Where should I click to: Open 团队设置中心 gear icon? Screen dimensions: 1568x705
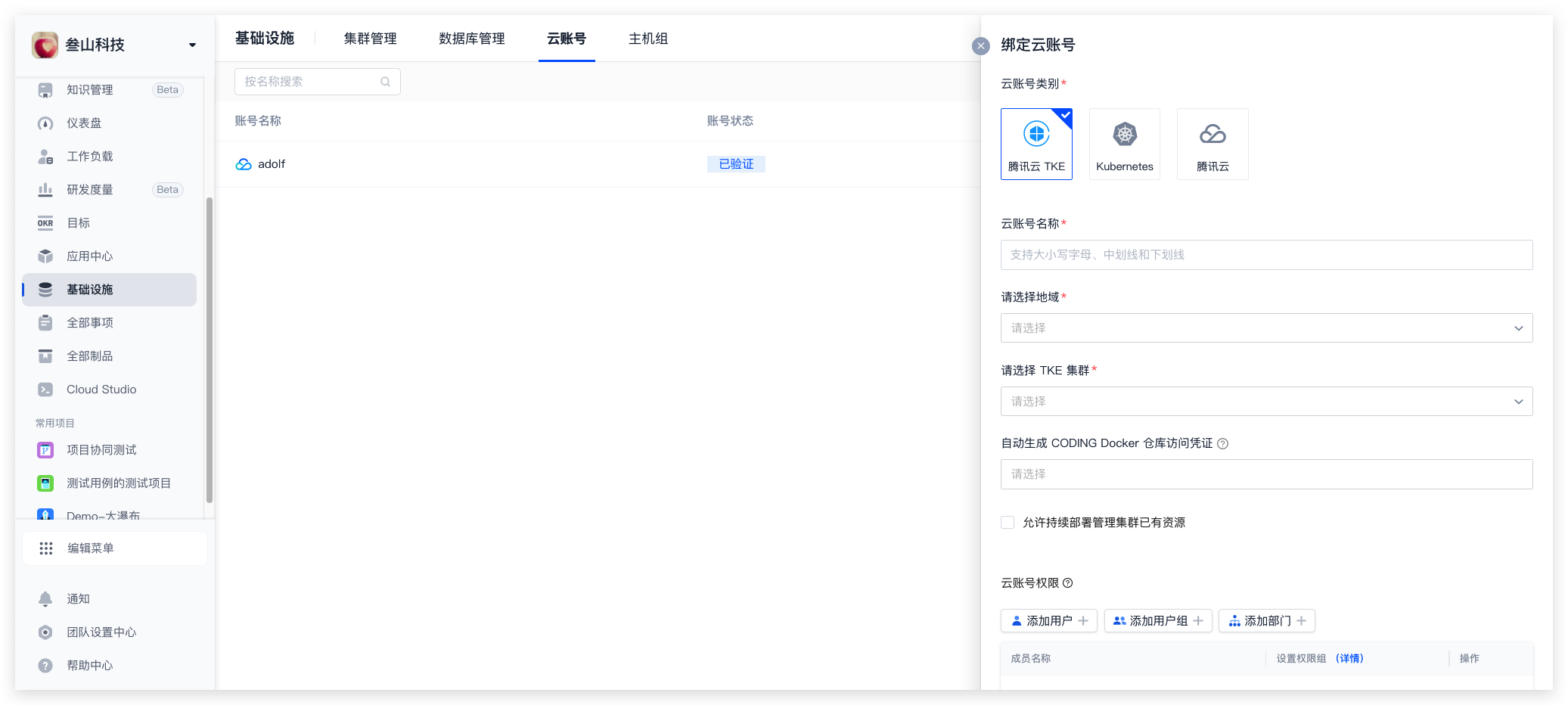[45, 632]
